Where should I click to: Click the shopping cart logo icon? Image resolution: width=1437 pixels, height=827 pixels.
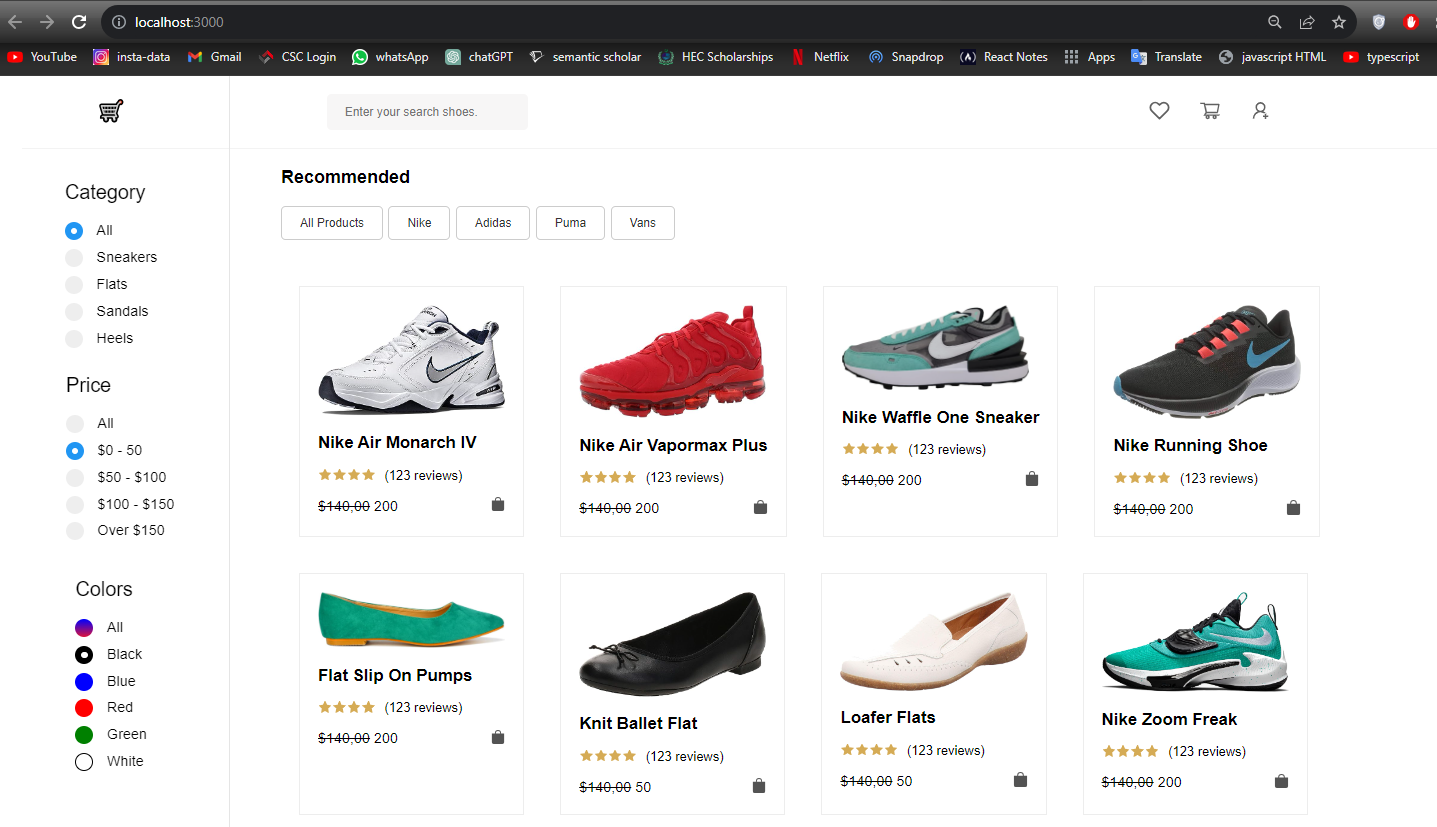pos(111,111)
